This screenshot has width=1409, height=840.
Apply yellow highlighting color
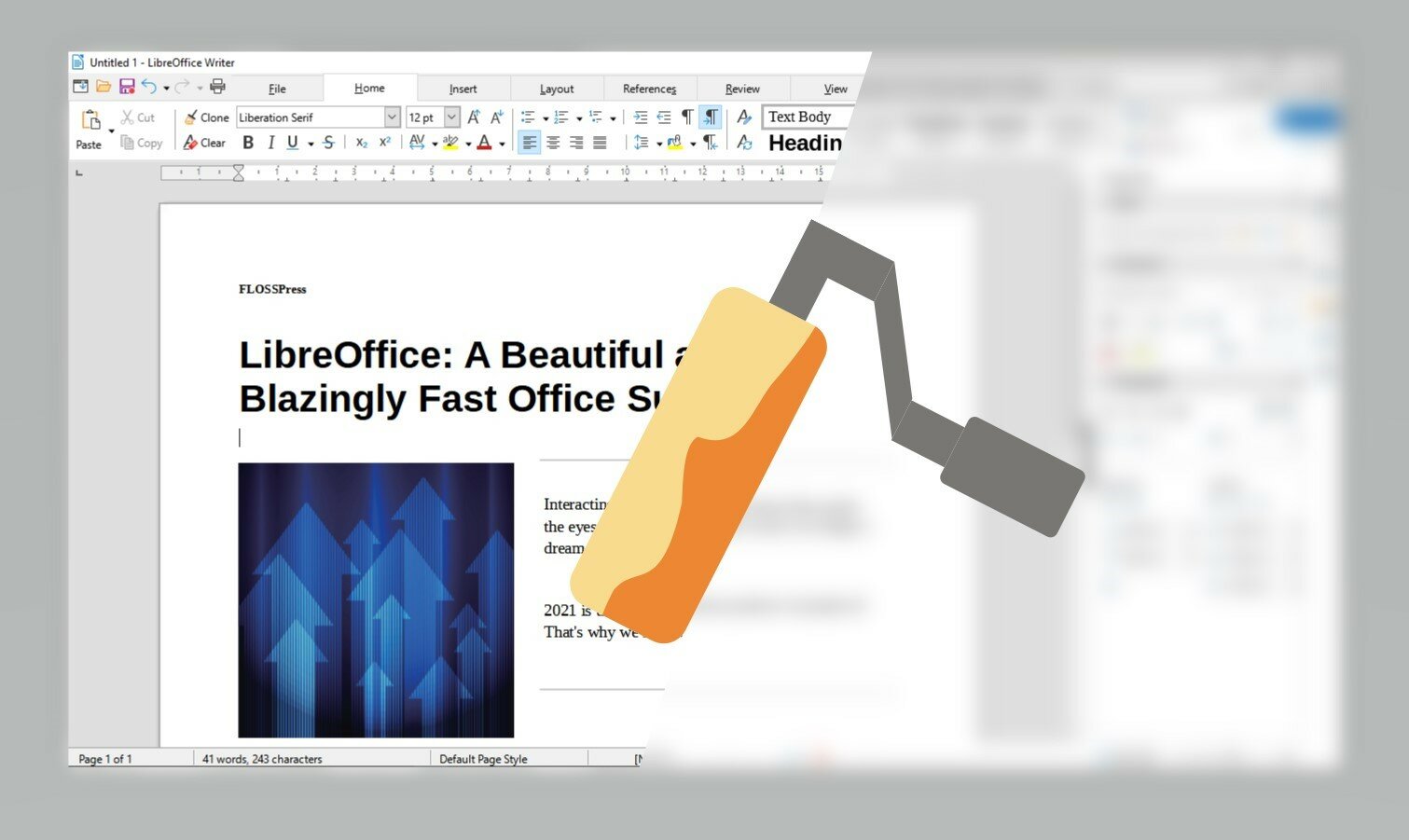[450, 142]
